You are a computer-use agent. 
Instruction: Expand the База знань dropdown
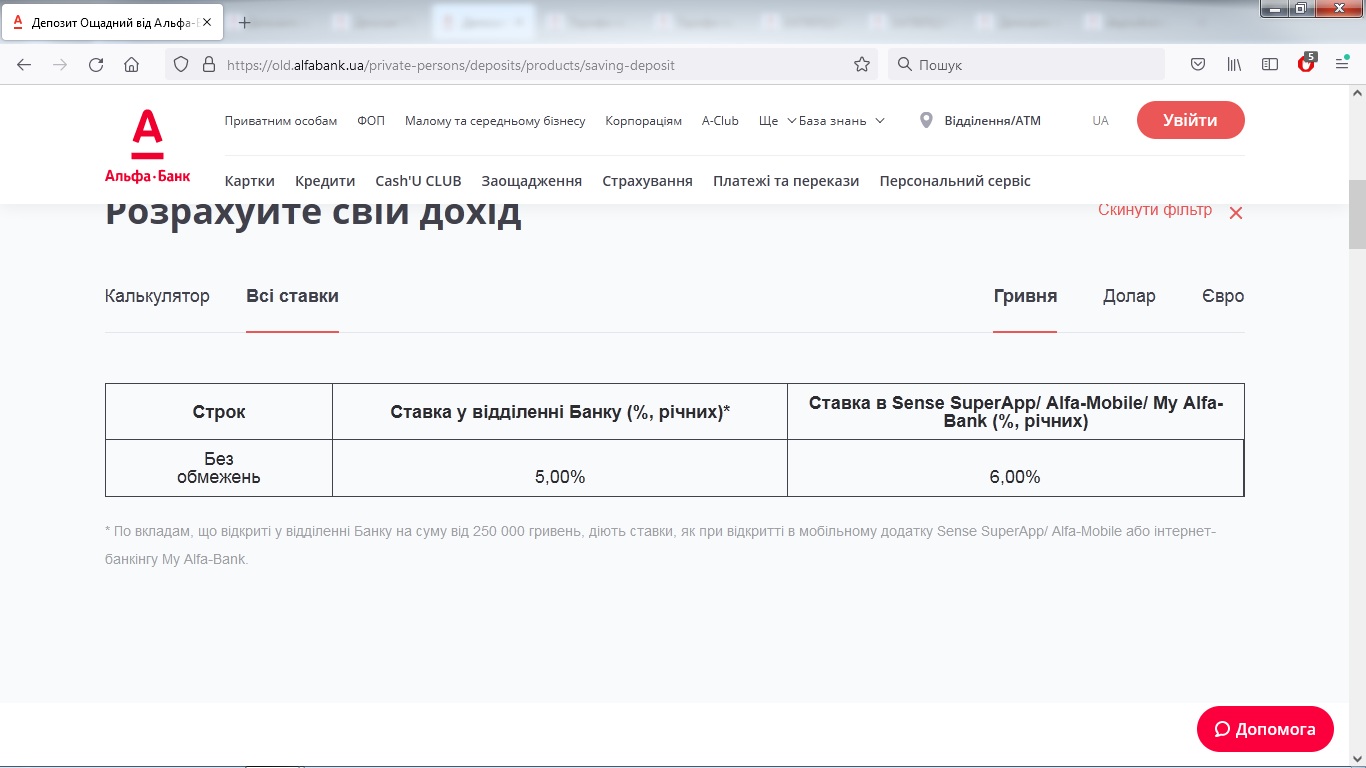tap(842, 121)
